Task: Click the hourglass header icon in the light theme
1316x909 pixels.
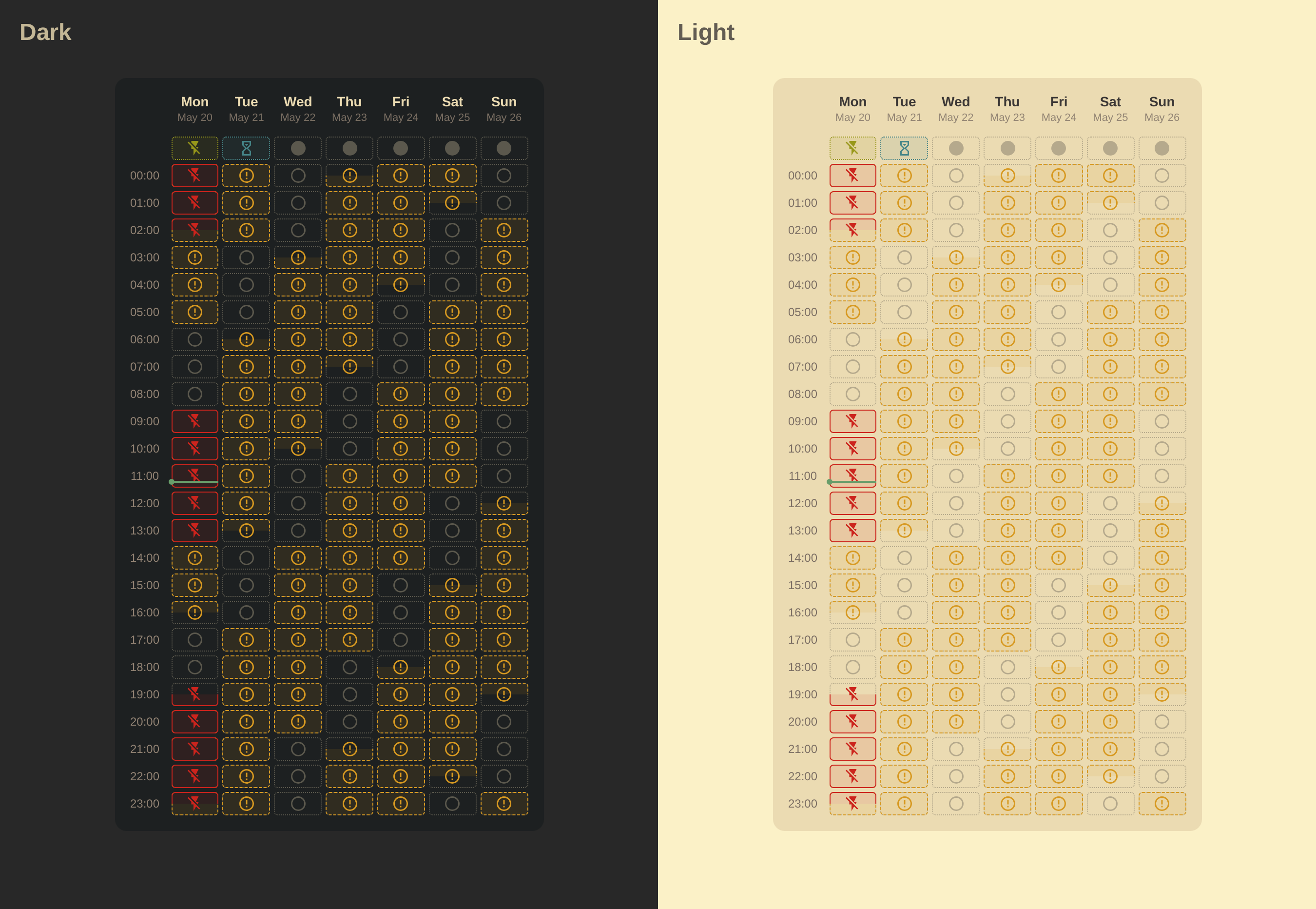Action: coord(904,147)
